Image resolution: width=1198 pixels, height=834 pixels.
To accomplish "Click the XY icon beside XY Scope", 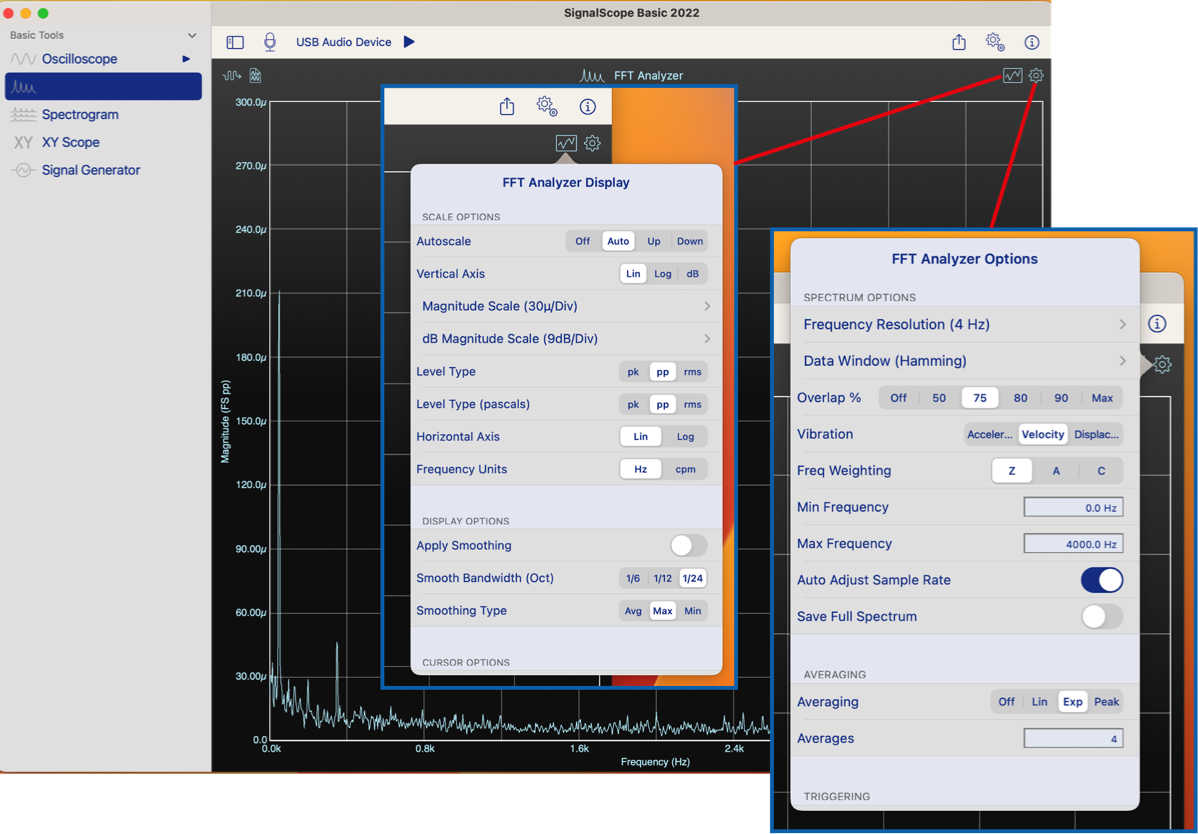I will (23, 142).
